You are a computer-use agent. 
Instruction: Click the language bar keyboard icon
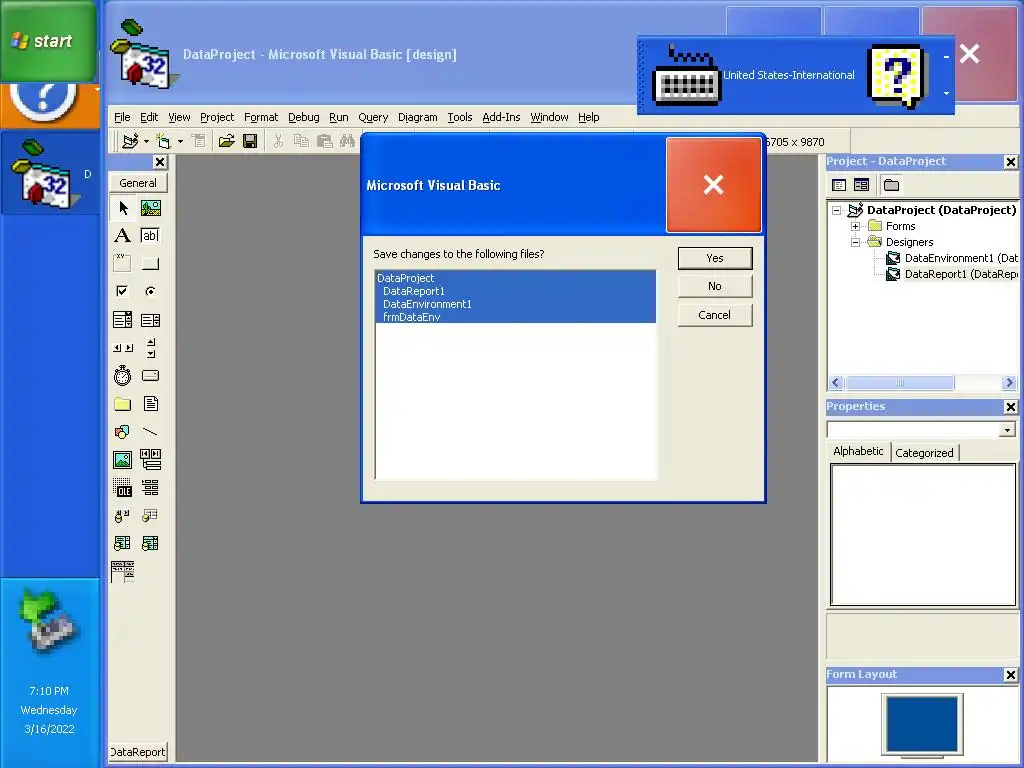(686, 75)
